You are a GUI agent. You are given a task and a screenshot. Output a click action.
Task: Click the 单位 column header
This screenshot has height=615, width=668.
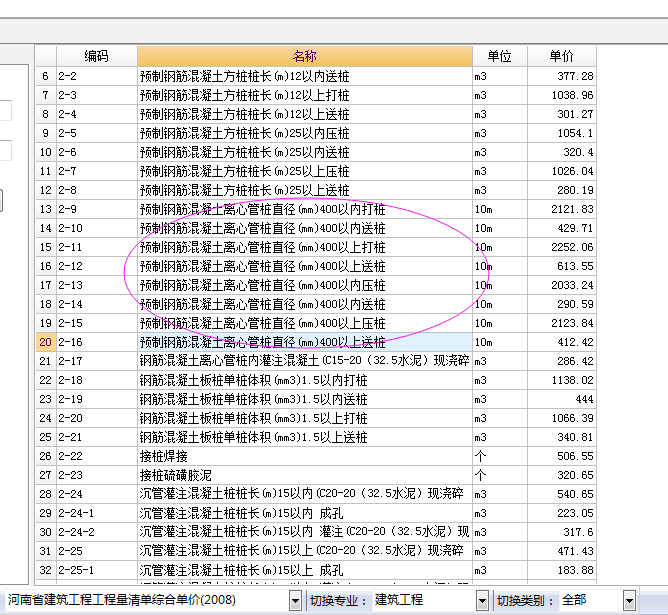pyautogui.click(x=500, y=56)
